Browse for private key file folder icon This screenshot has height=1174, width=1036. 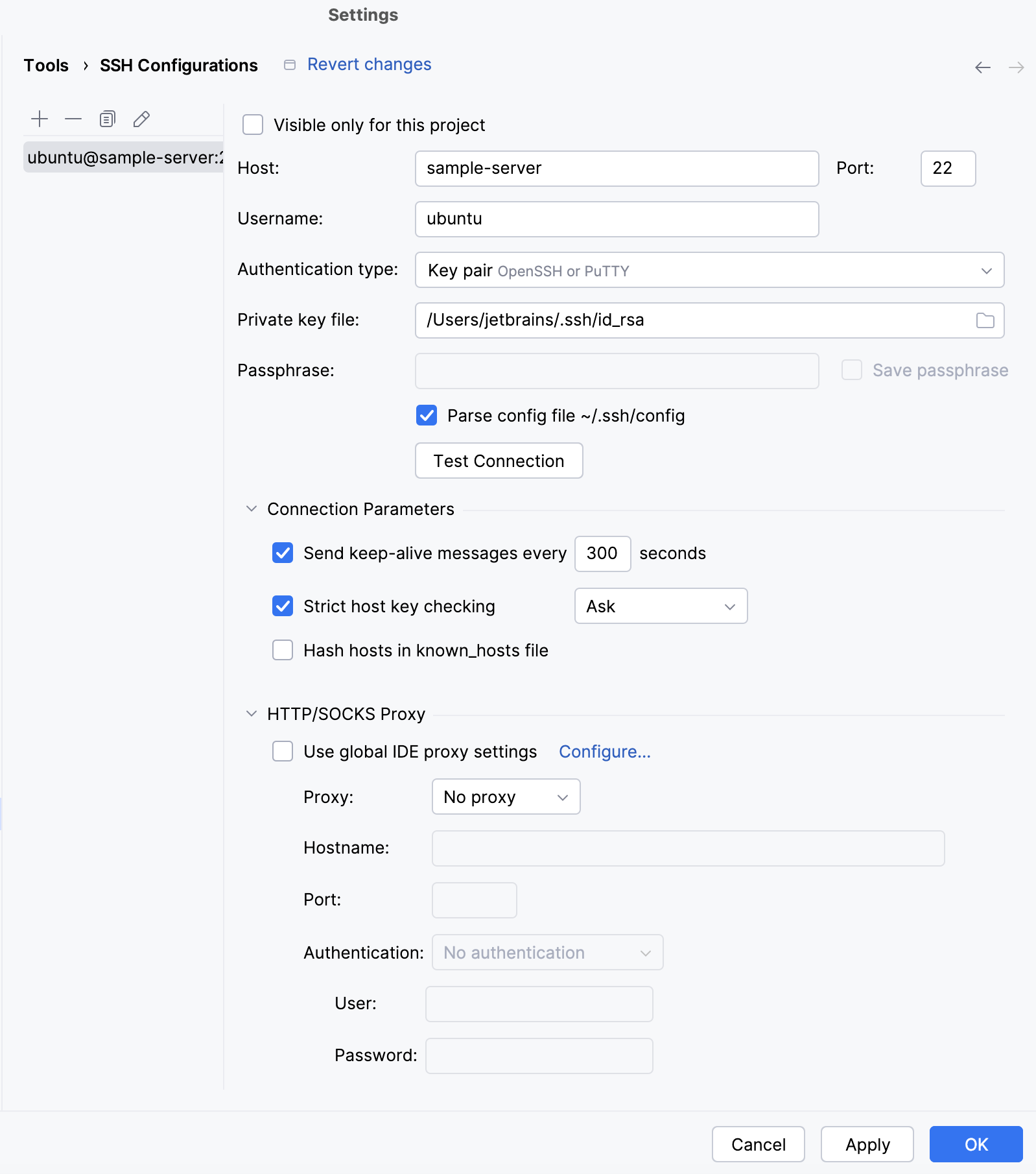click(985, 320)
